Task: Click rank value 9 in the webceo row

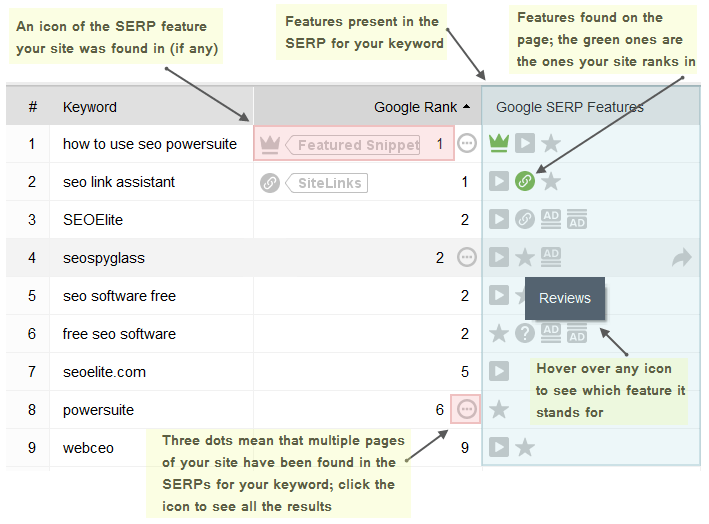Action: (x=465, y=448)
